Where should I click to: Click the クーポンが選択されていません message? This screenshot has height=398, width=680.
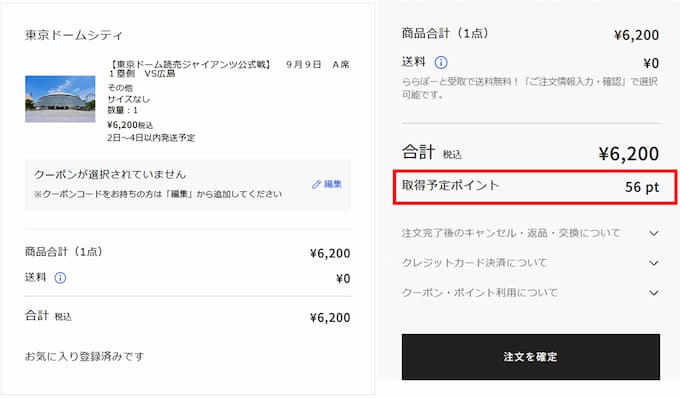pyautogui.click(x=110, y=174)
